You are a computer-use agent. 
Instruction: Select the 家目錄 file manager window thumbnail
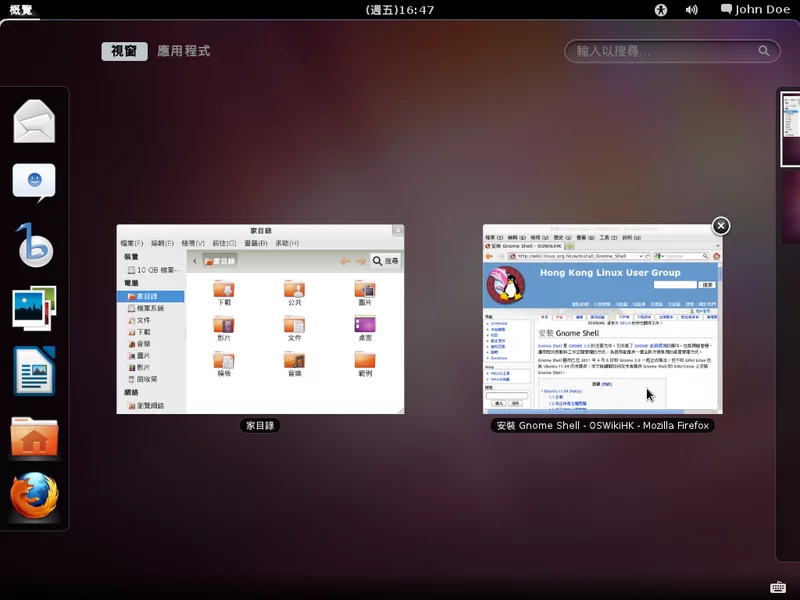[x=260, y=319]
